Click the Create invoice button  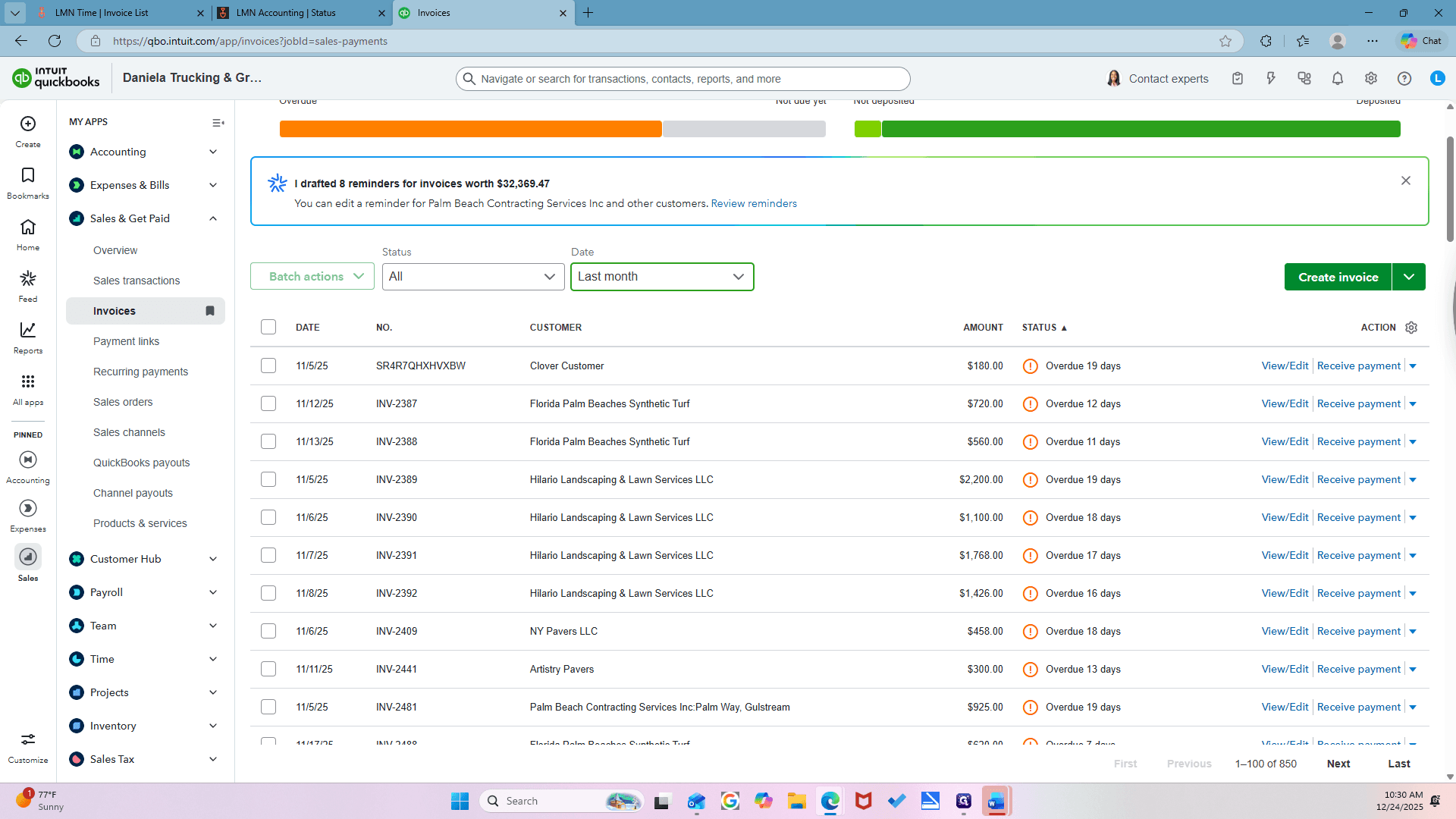point(1338,277)
